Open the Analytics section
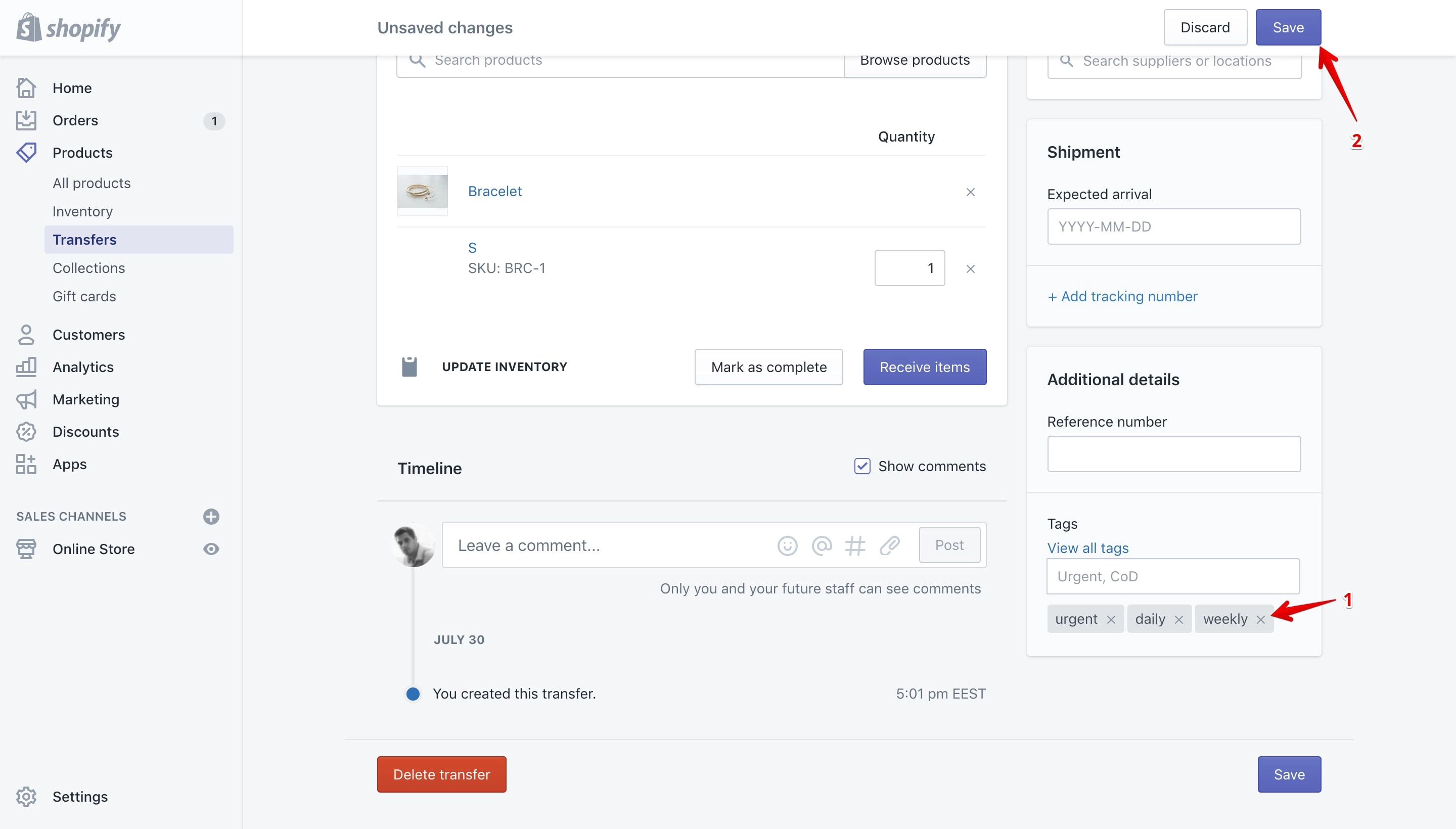The image size is (1456, 829). tap(83, 367)
